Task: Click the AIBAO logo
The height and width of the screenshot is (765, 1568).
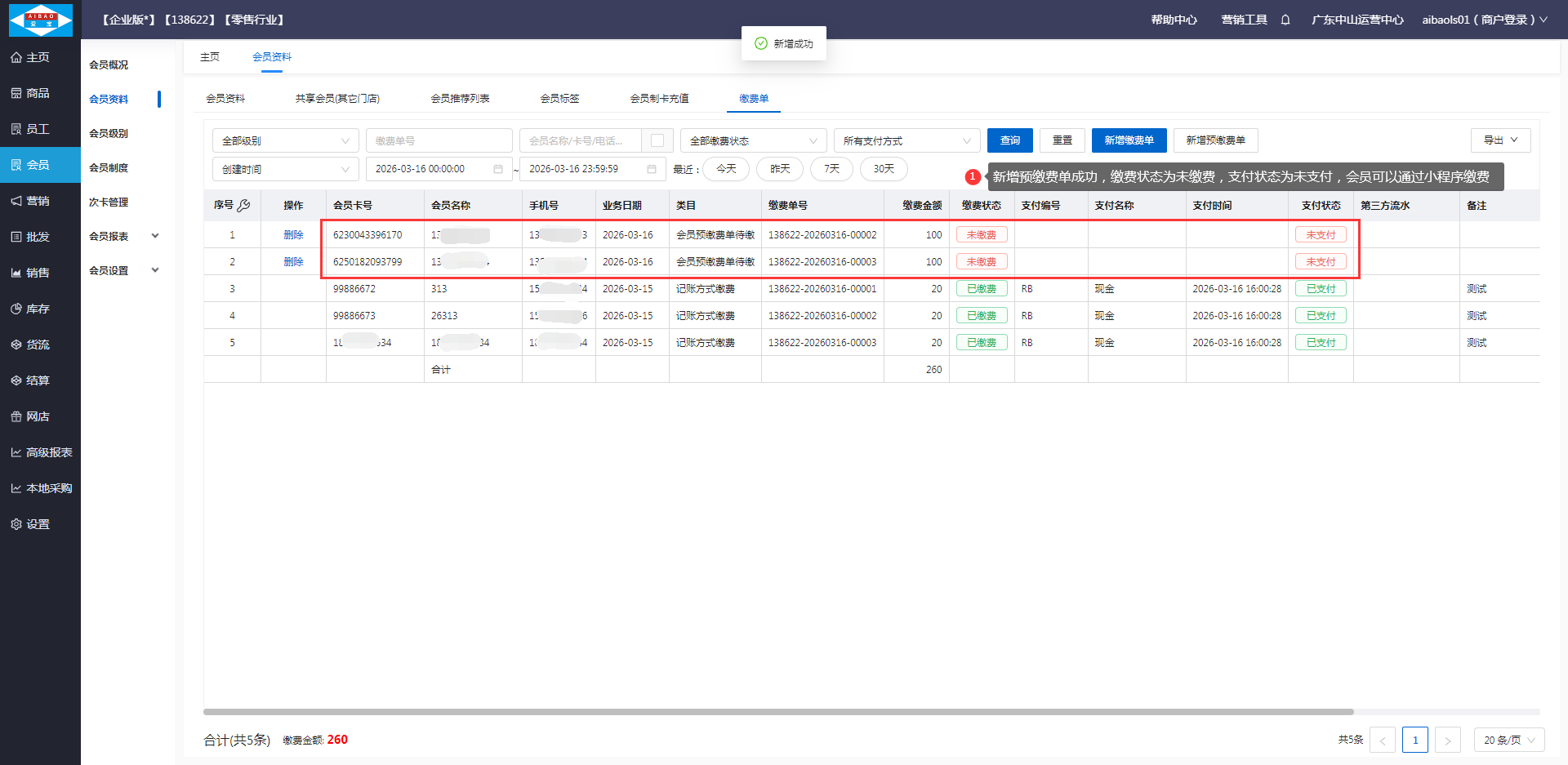Action: [x=40, y=20]
